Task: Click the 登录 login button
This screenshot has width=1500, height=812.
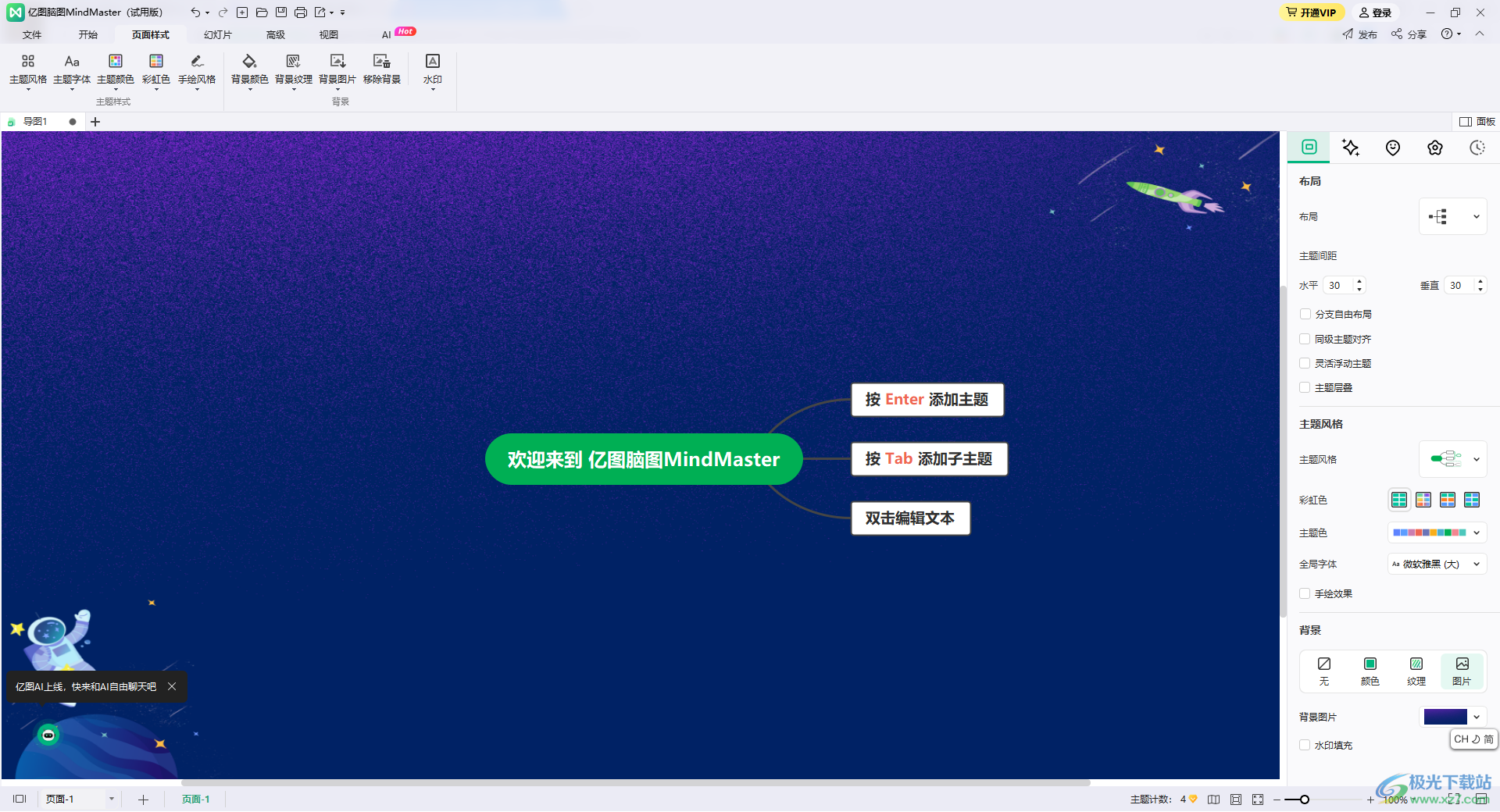Action: pos(1376,12)
